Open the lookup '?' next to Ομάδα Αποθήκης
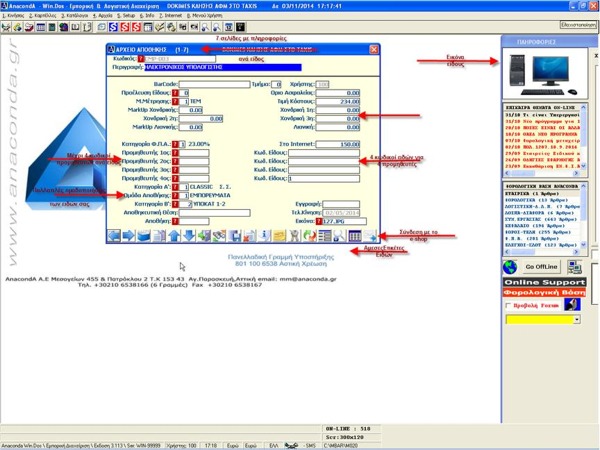 point(175,196)
